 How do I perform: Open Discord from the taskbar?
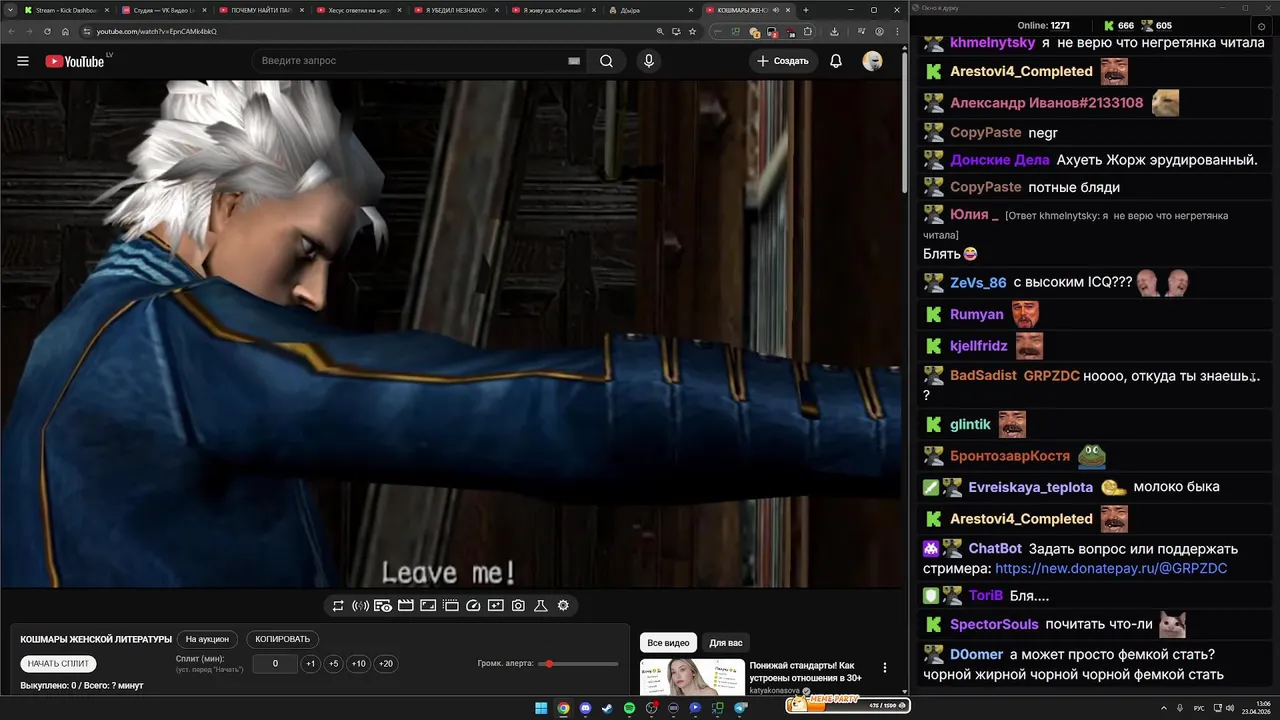[x=585, y=708]
